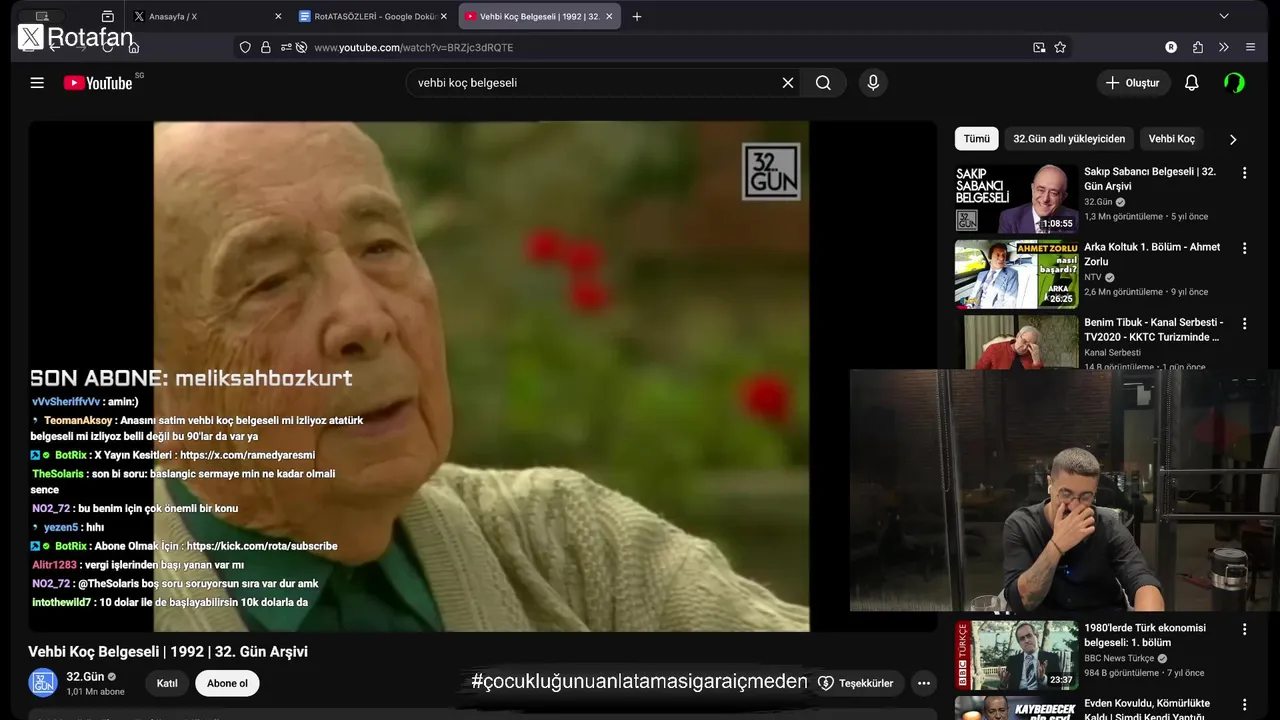Open the Sakıp Sabancı Belgeseli title link
This screenshot has width=1280, height=720.
click(x=1150, y=179)
